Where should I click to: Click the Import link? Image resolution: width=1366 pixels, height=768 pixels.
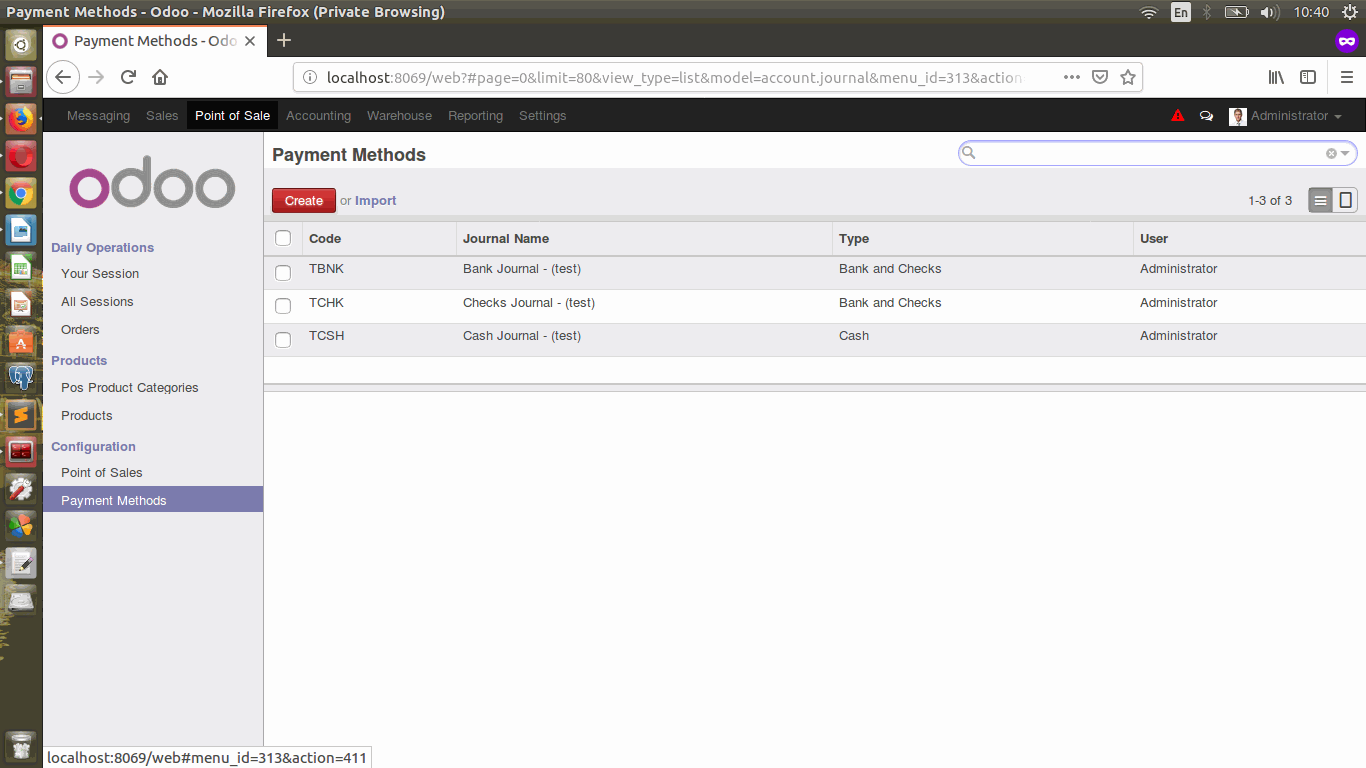[375, 201]
